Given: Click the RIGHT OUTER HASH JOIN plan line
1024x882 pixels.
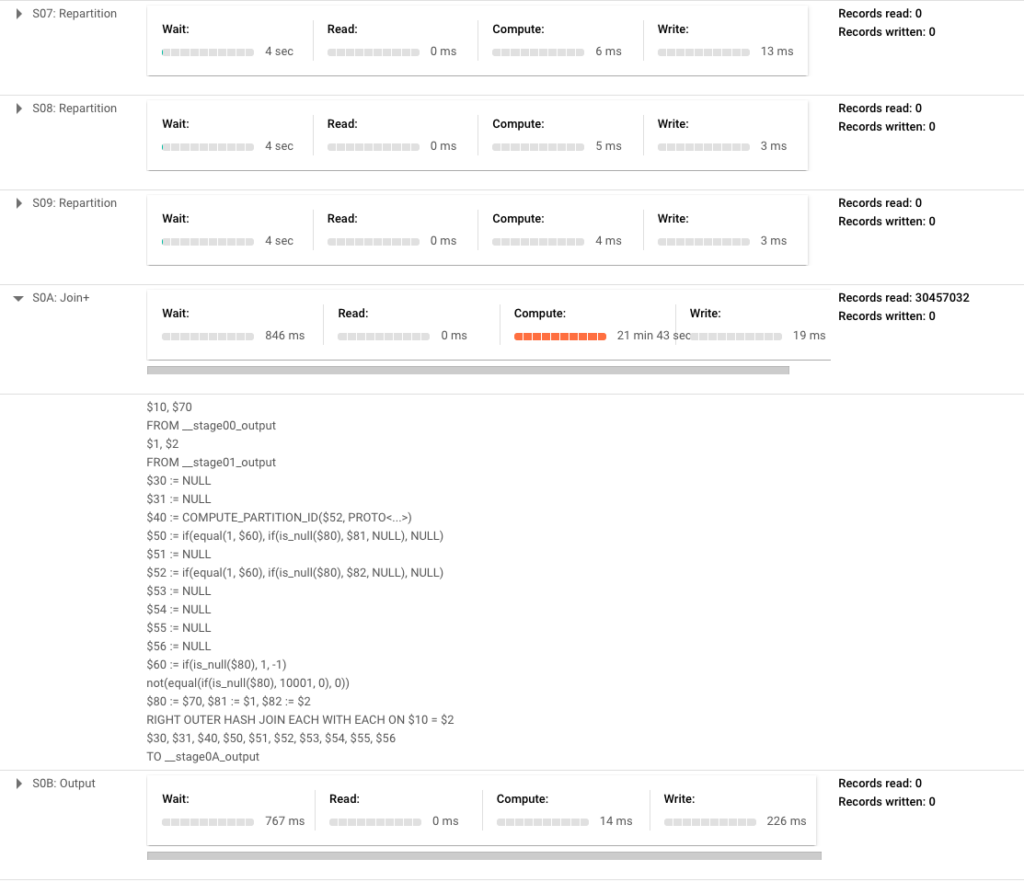Looking at the screenshot, I should click(x=302, y=719).
